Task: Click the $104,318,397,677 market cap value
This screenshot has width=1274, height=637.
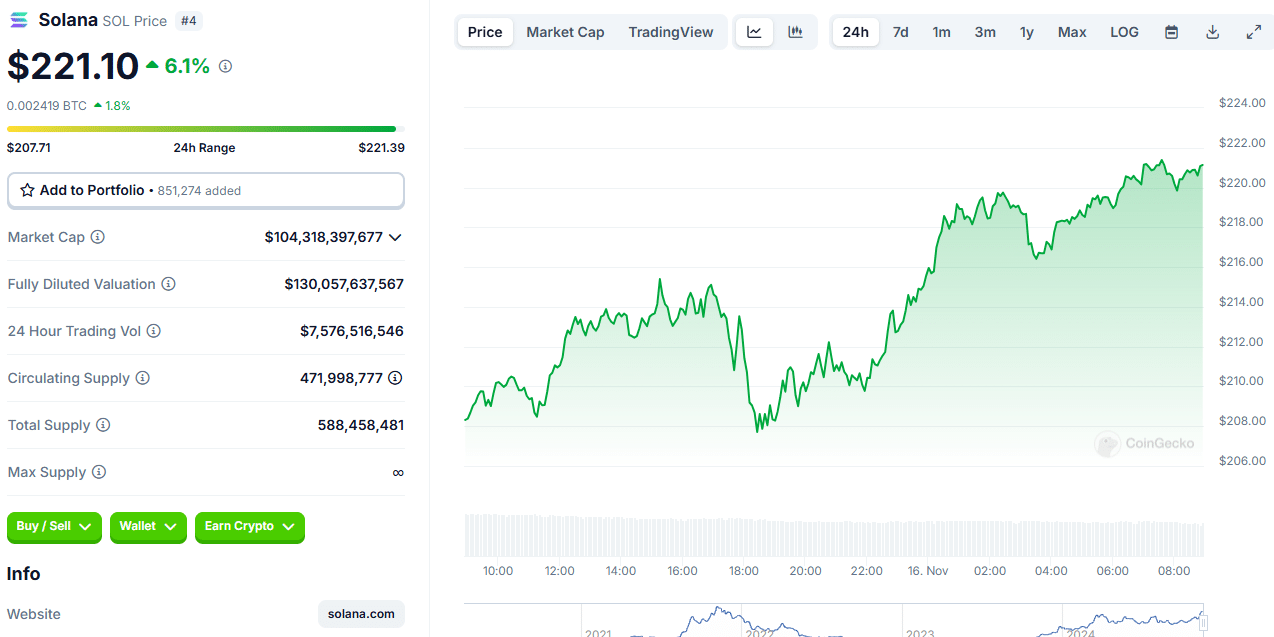Action: click(324, 237)
